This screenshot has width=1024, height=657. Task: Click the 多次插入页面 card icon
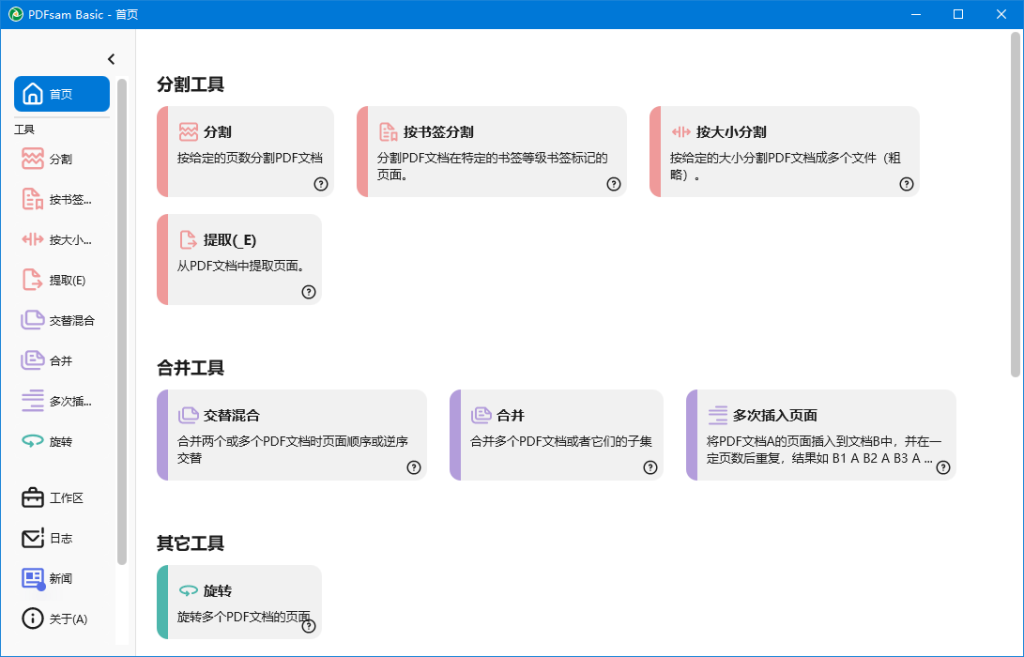[x=718, y=415]
